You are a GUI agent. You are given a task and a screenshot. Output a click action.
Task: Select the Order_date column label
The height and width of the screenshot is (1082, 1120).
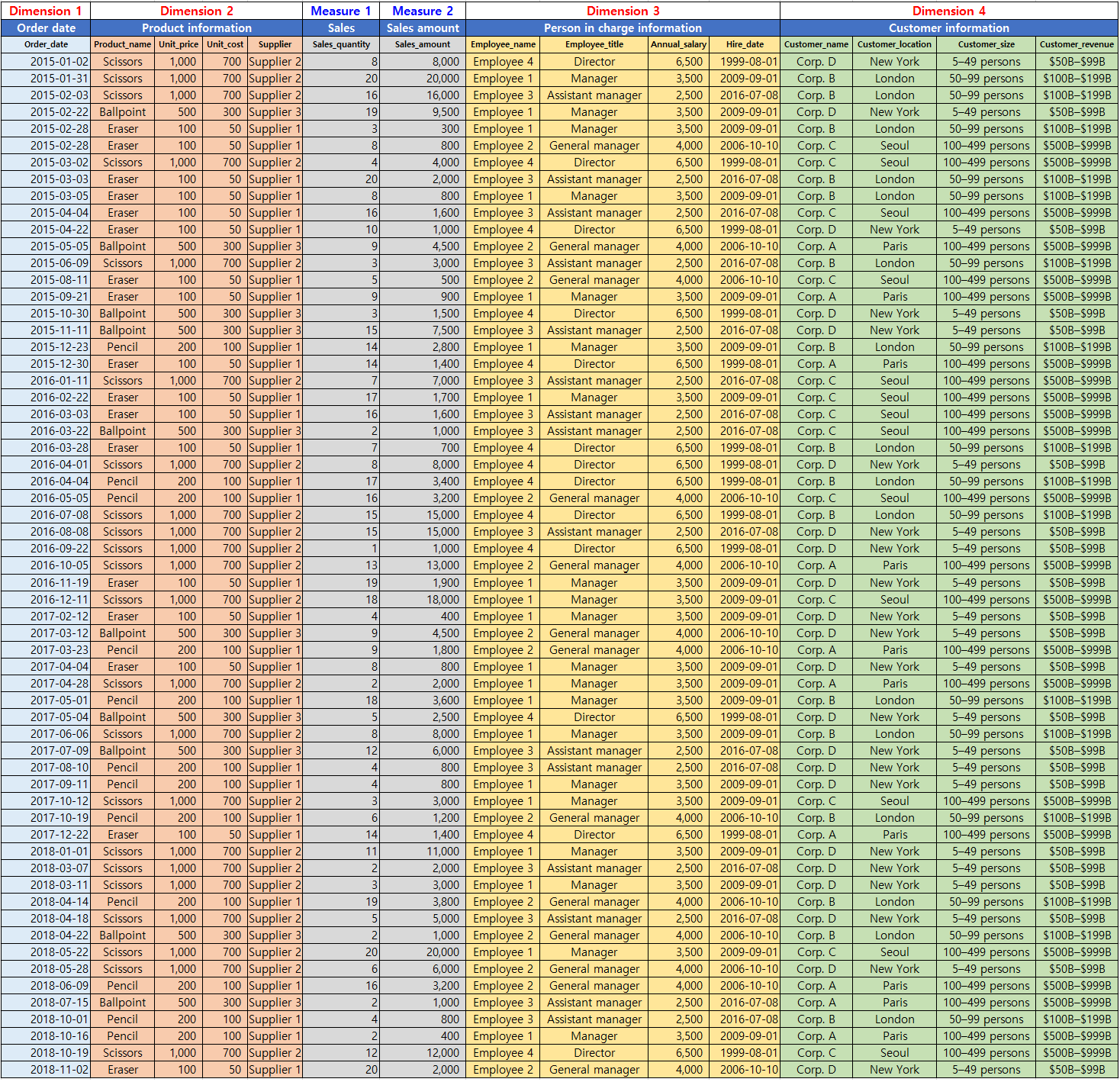coord(46,44)
